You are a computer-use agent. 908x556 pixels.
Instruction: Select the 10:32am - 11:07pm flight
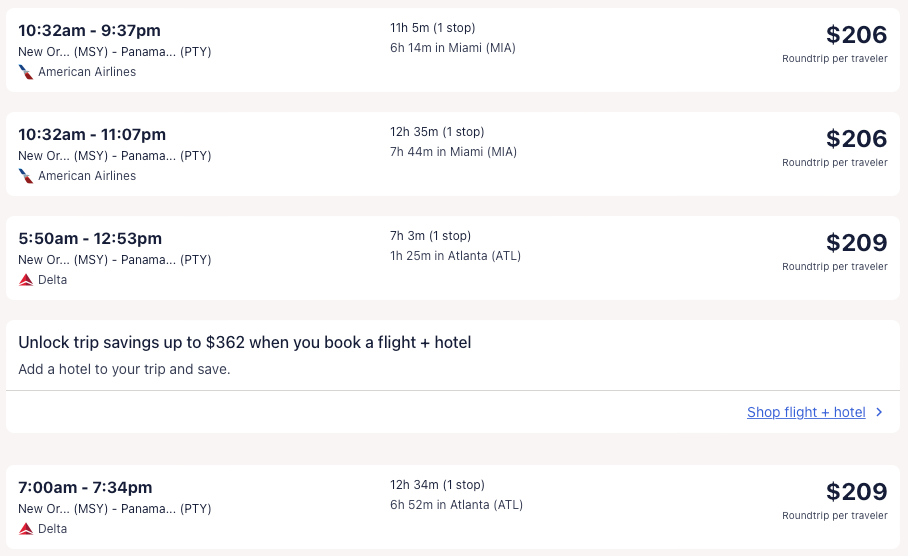(x=92, y=135)
